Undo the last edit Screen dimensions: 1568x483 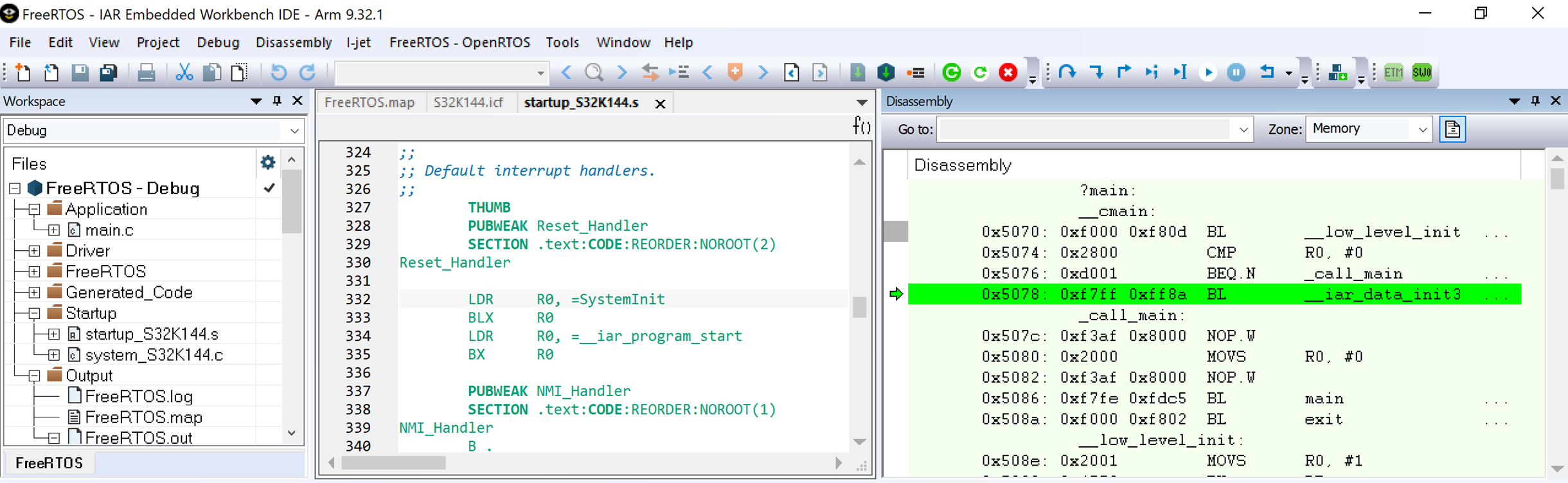click(278, 73)
